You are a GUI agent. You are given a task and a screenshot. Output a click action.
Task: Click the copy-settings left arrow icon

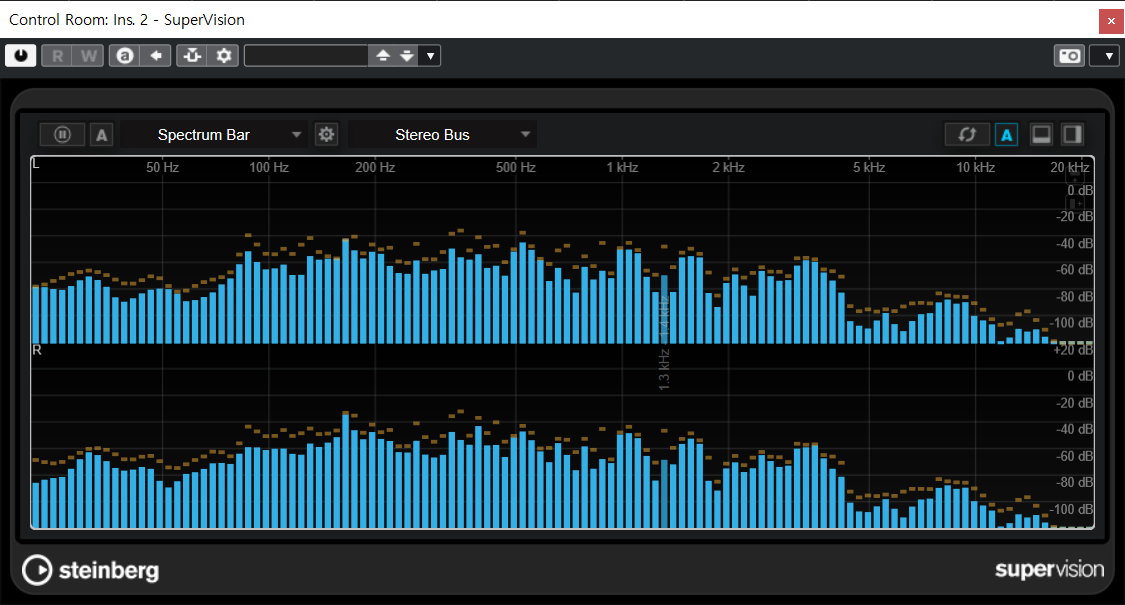[155, 56]
